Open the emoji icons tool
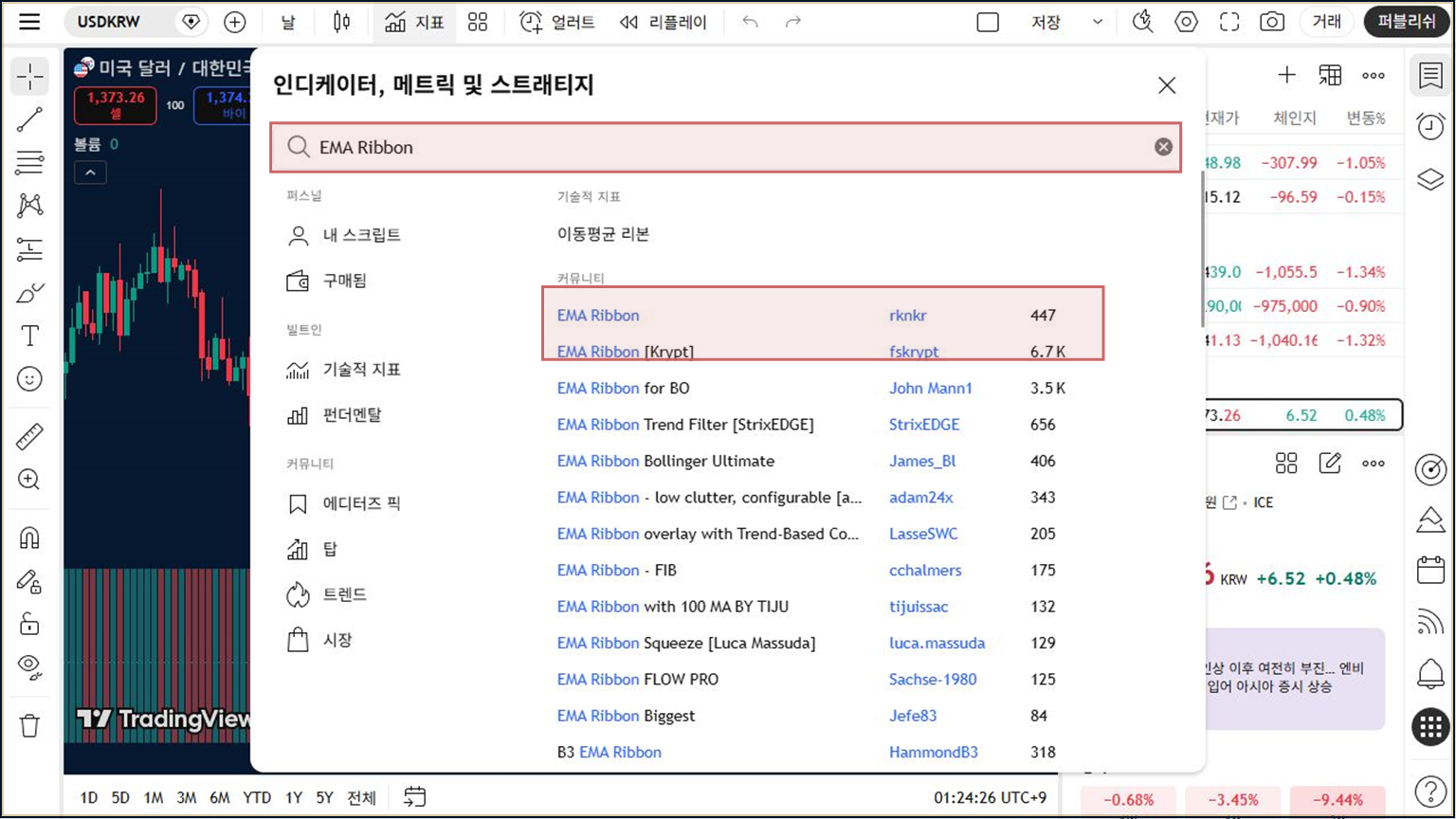The height and width of the screenshot is (819, 1456). 30,379
